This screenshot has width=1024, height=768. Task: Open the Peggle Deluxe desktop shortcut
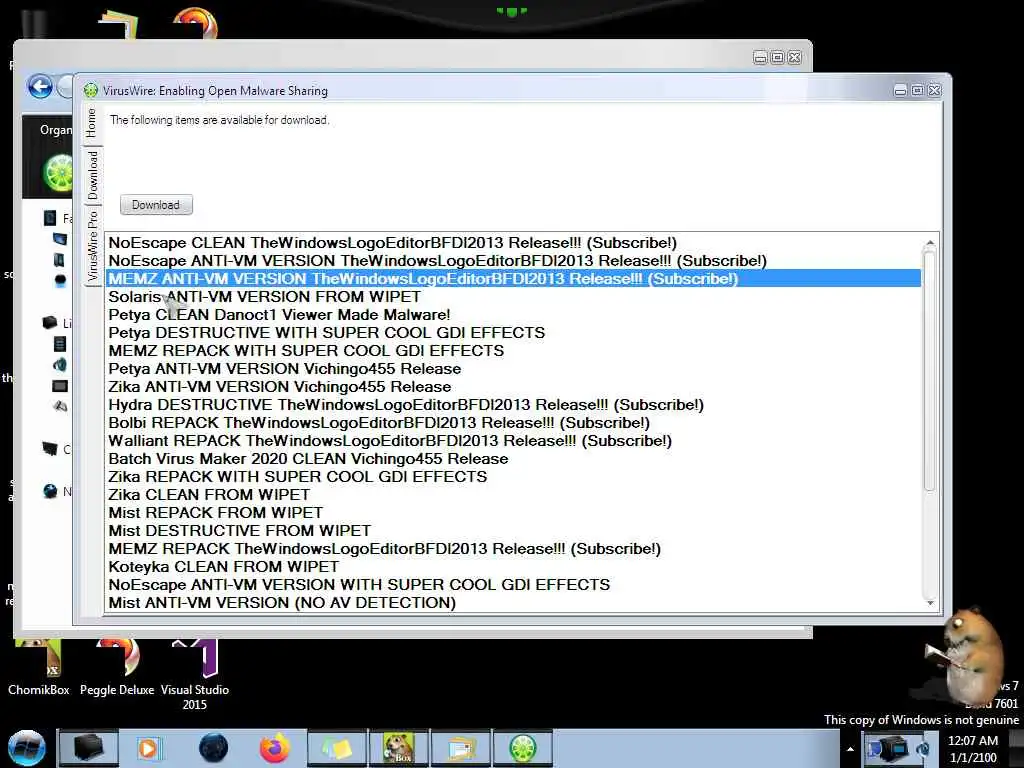(x=117, y=667)
